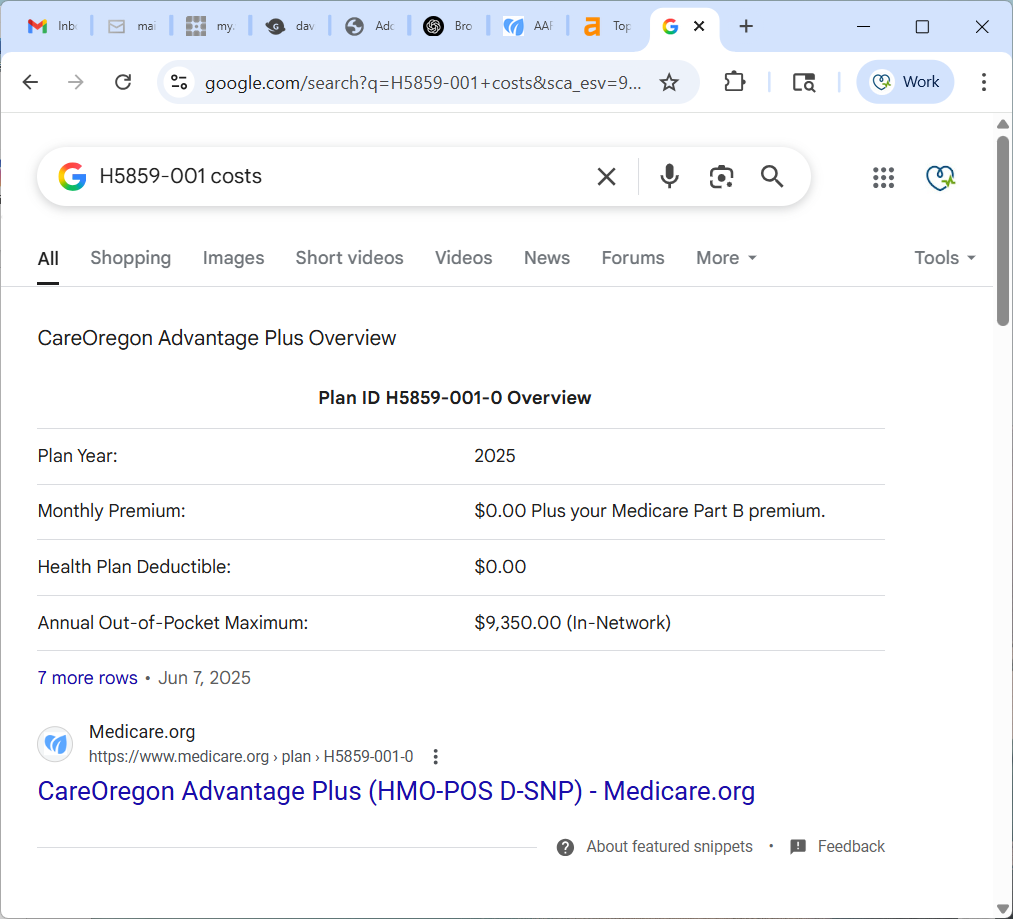Open the Chrome three-dot menu
Image resolution: width=1013 pixels, height=919 pixels.
983,82
